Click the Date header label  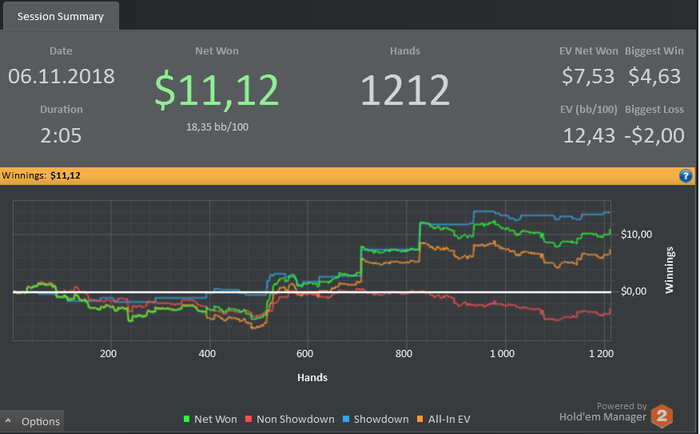tap(61, 51)
